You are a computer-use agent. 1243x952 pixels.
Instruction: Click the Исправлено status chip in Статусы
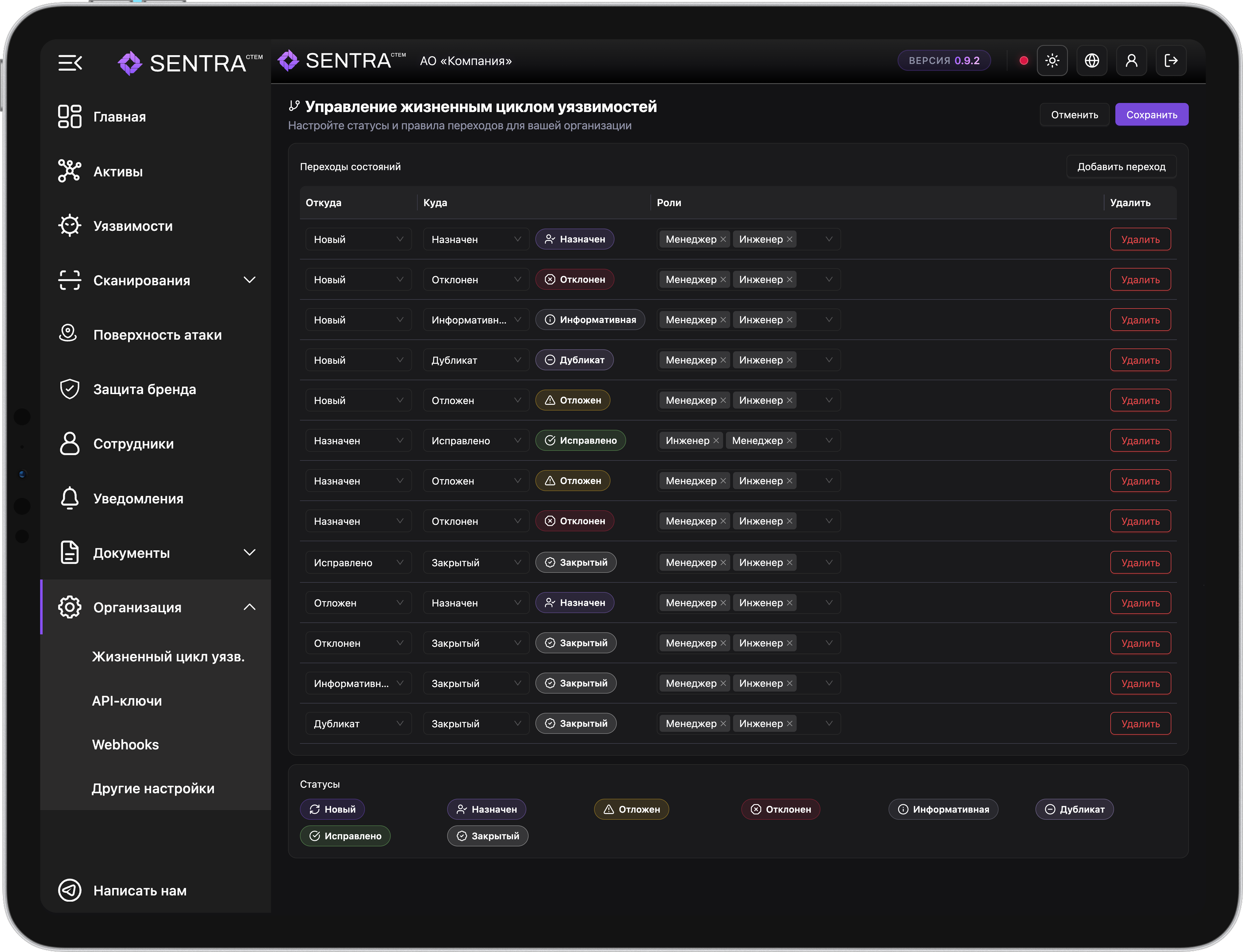click(x=345, y=836)
